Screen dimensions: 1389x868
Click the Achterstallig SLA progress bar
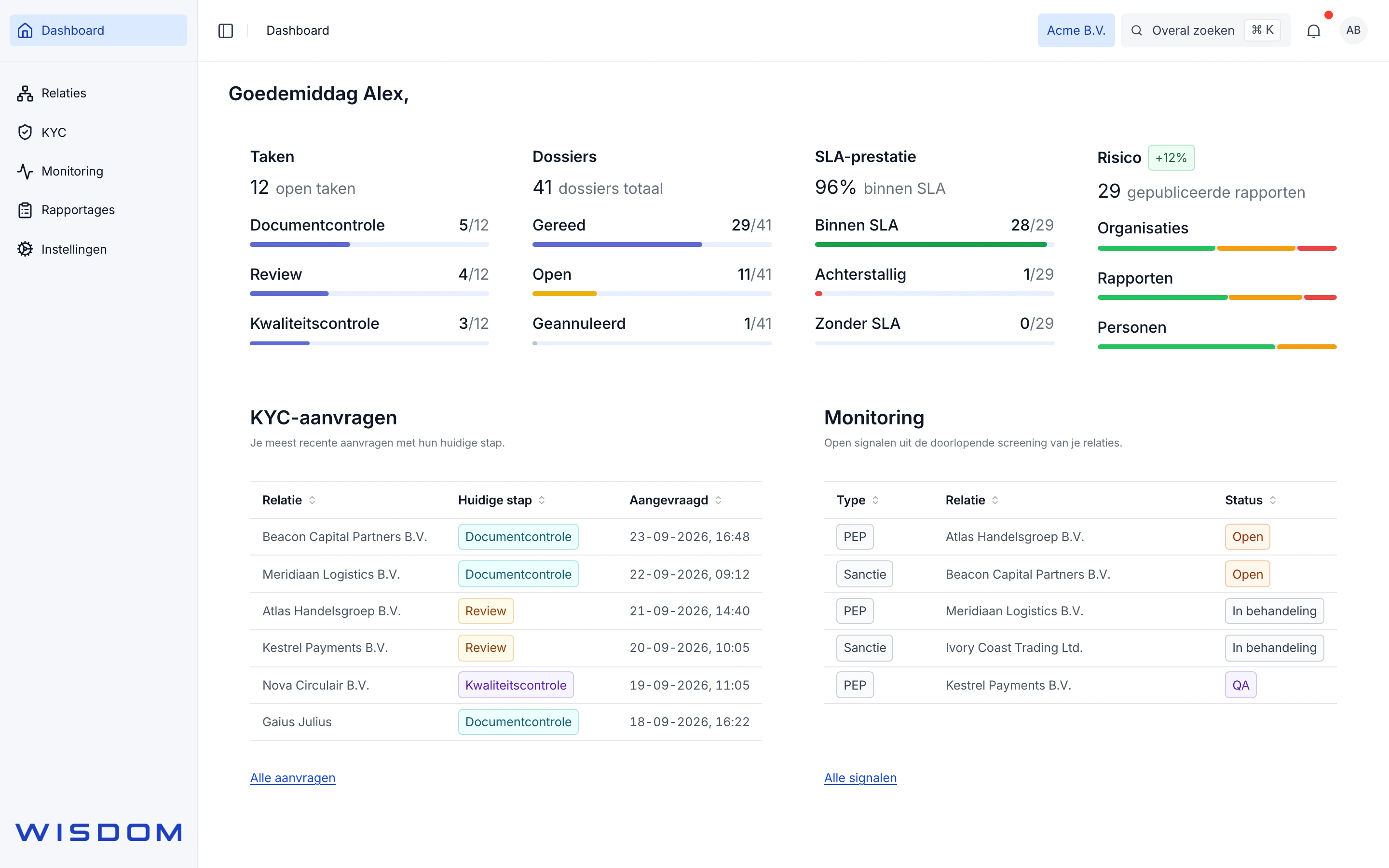[934, 294]
